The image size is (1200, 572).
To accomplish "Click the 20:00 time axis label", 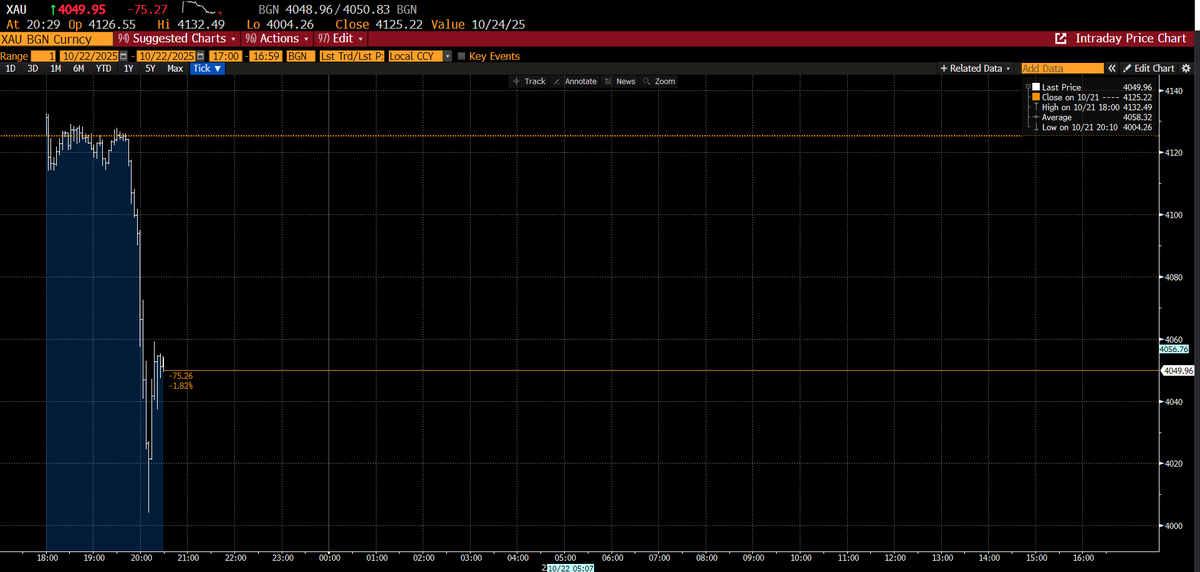I will [141, 556].
